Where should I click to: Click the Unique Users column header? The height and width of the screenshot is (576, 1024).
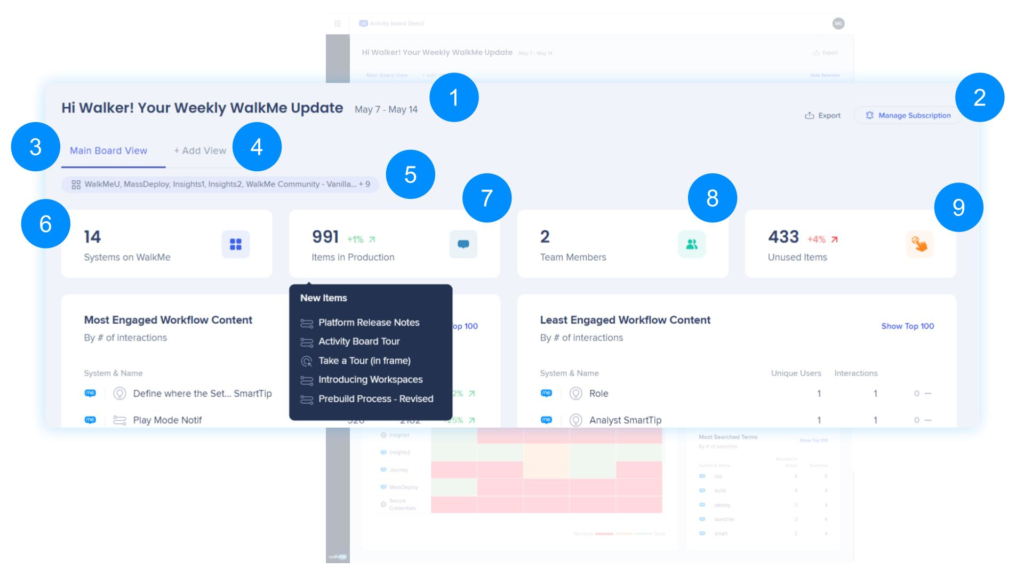(795, 373)
